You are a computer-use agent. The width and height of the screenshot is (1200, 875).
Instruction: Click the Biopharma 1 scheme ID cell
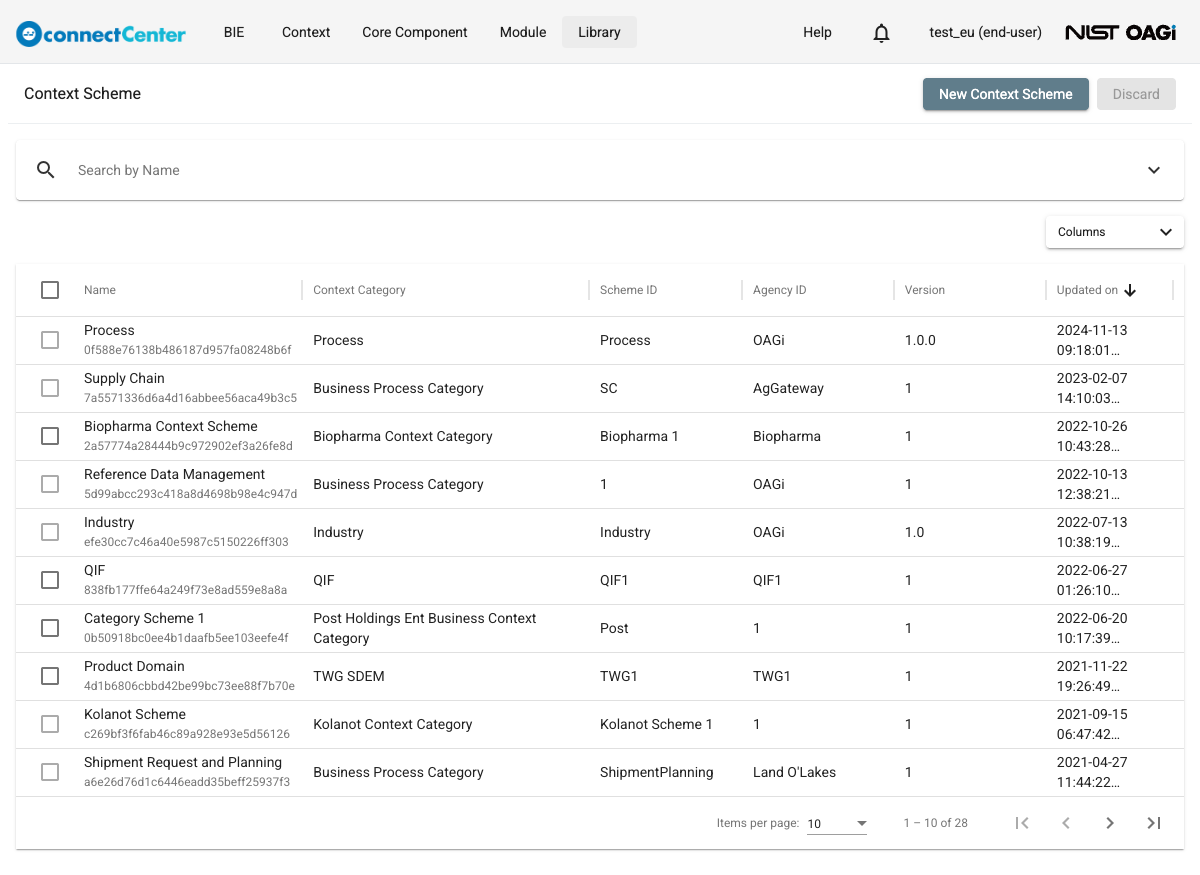click(639, 436)
